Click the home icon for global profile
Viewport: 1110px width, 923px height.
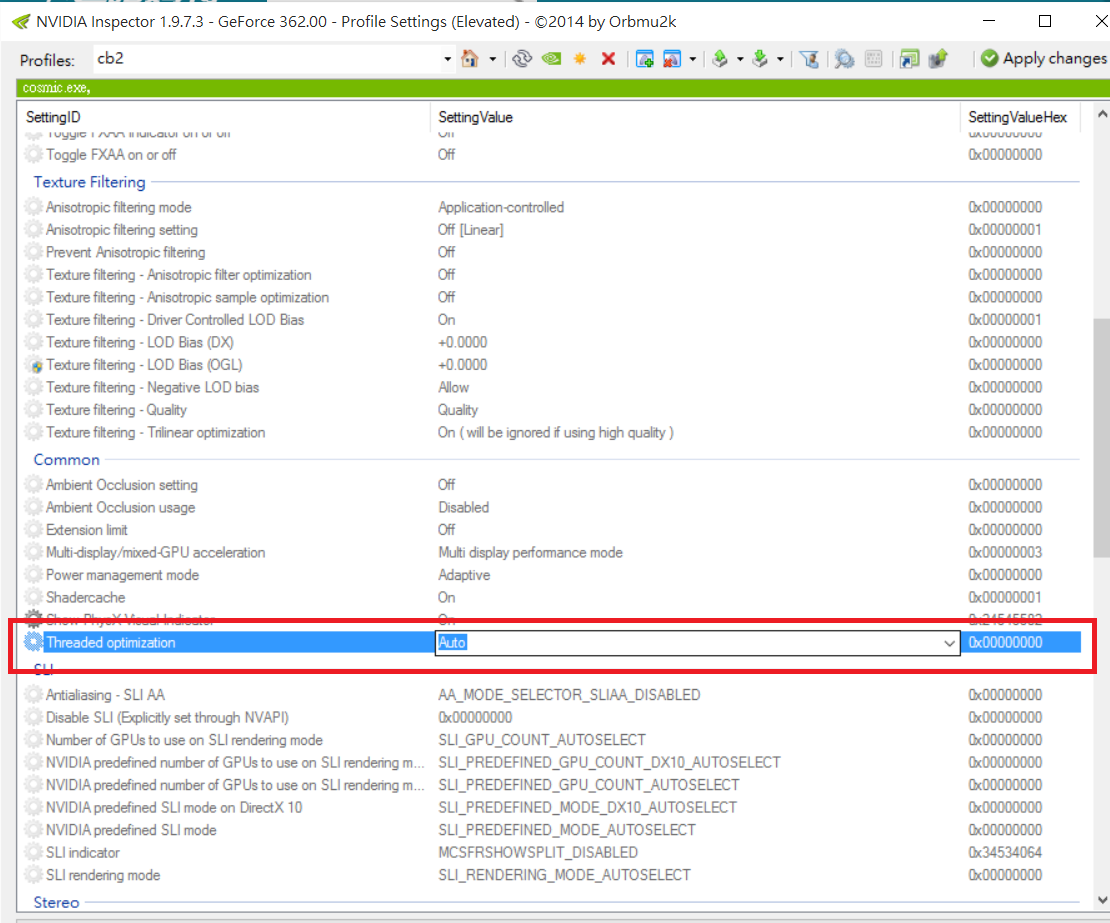point(469,59)
